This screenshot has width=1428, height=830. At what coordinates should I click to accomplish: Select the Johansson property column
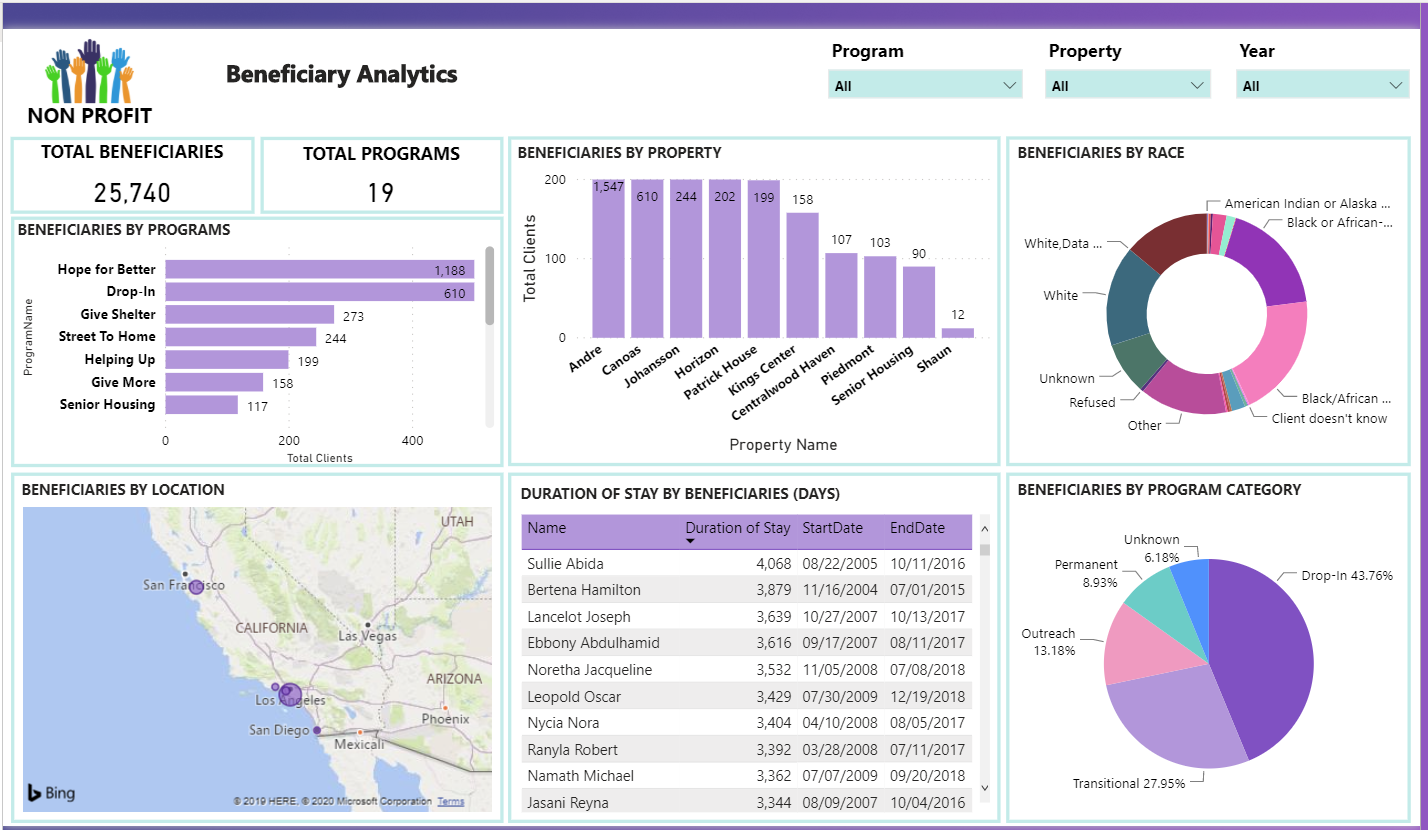686,259
